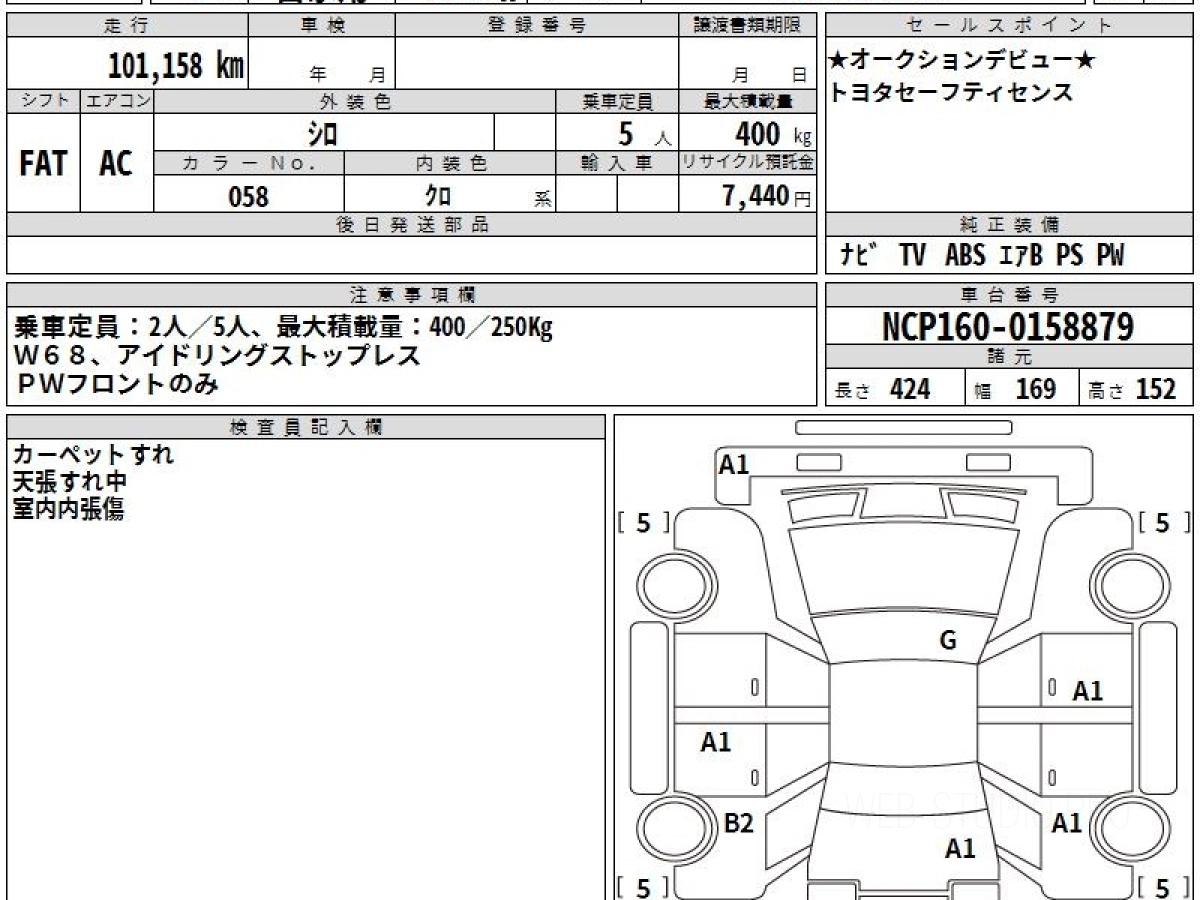Select the 内装色 header
The image size is (1200, 900).
450,164
